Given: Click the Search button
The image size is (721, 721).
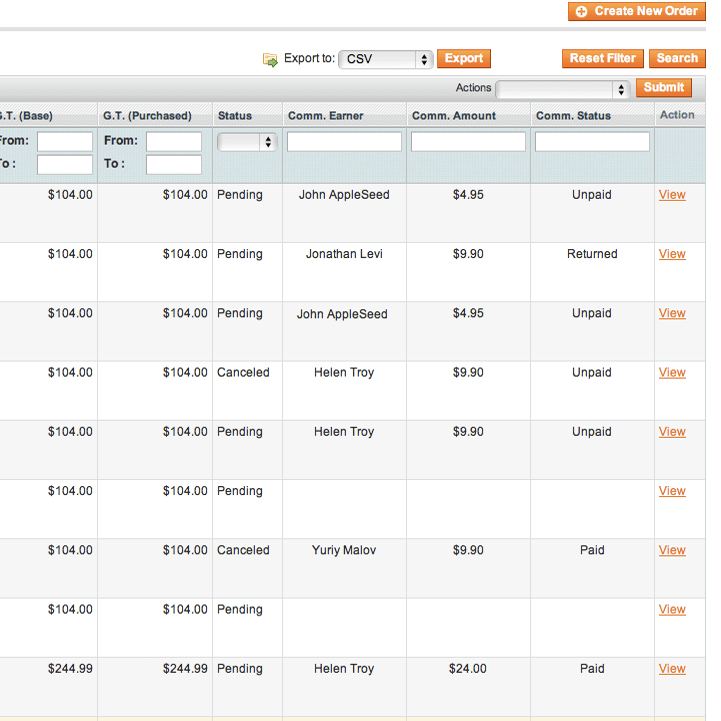Looking at the screenshot, I should tap(677, 59).
